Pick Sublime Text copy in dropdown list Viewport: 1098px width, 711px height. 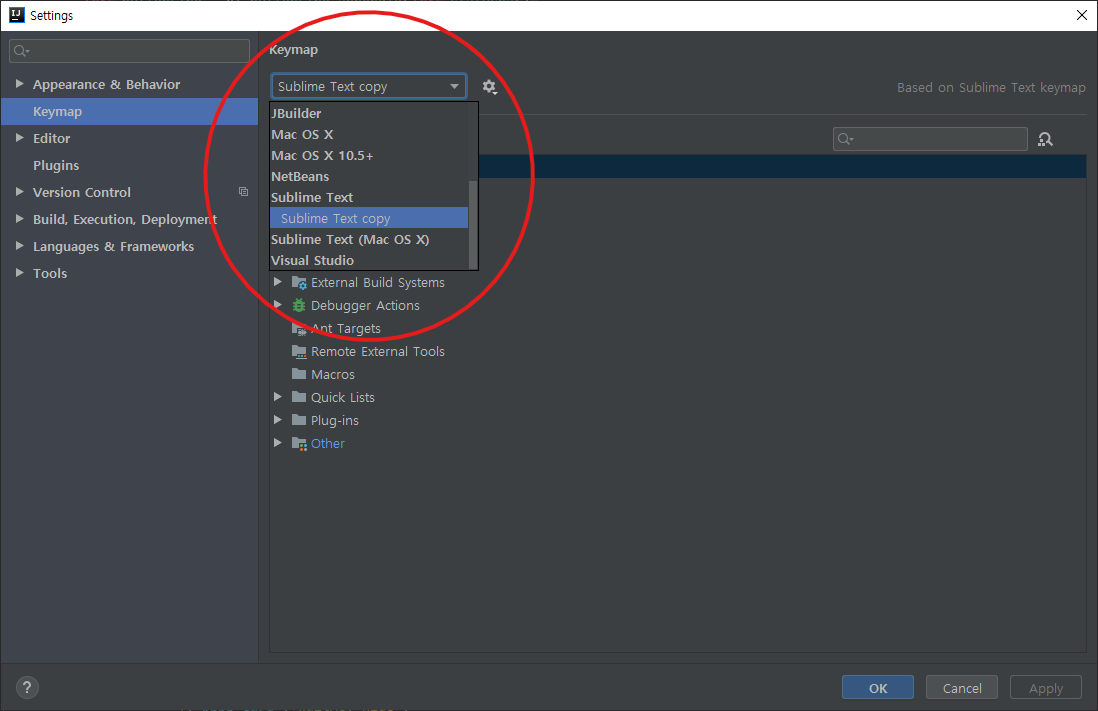[369, 218]
